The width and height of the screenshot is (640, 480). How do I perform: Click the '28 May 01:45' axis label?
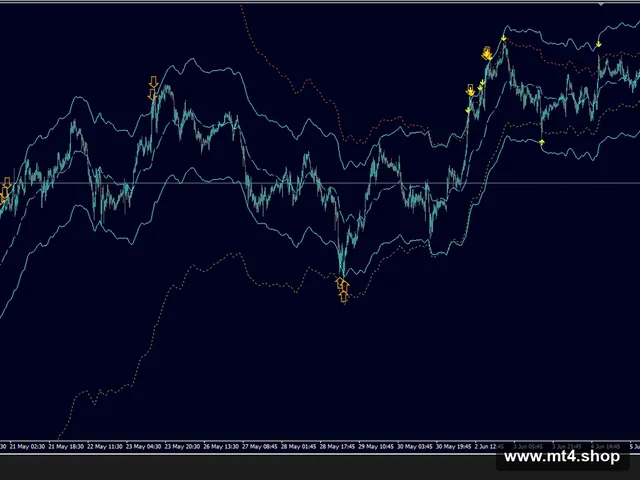coord(298,447)
